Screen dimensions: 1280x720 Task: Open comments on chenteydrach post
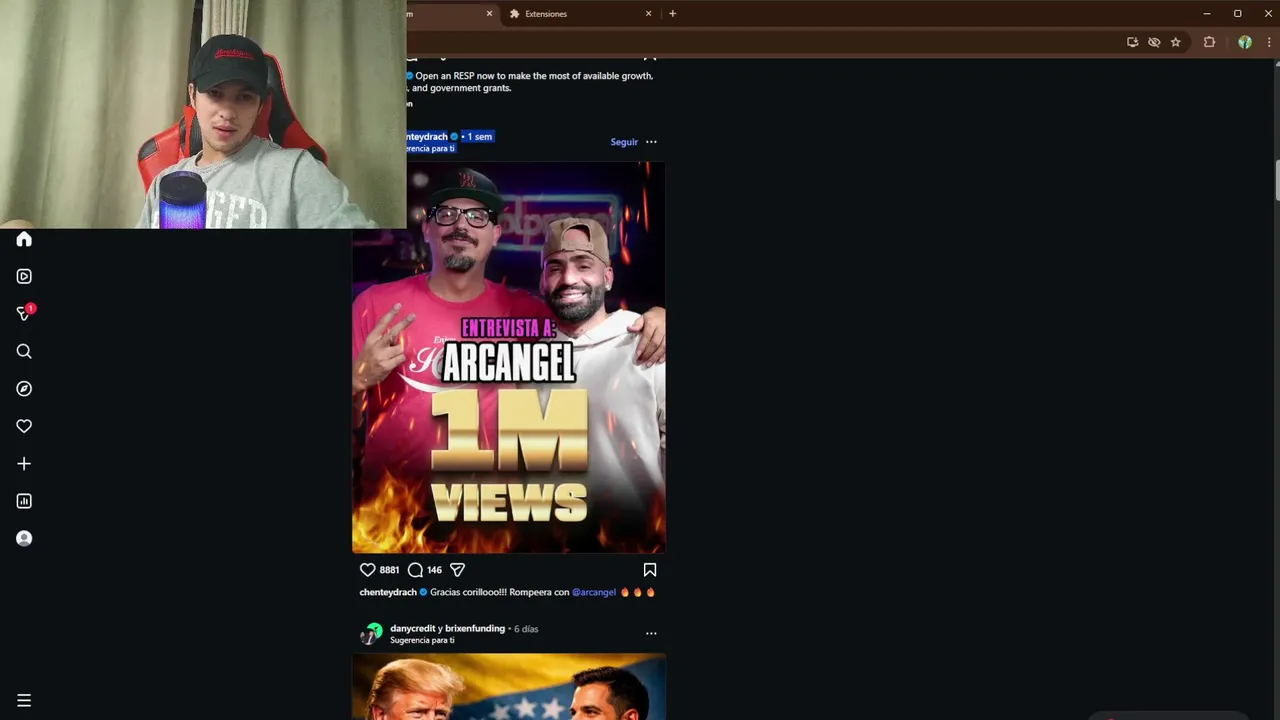(415, 570)
